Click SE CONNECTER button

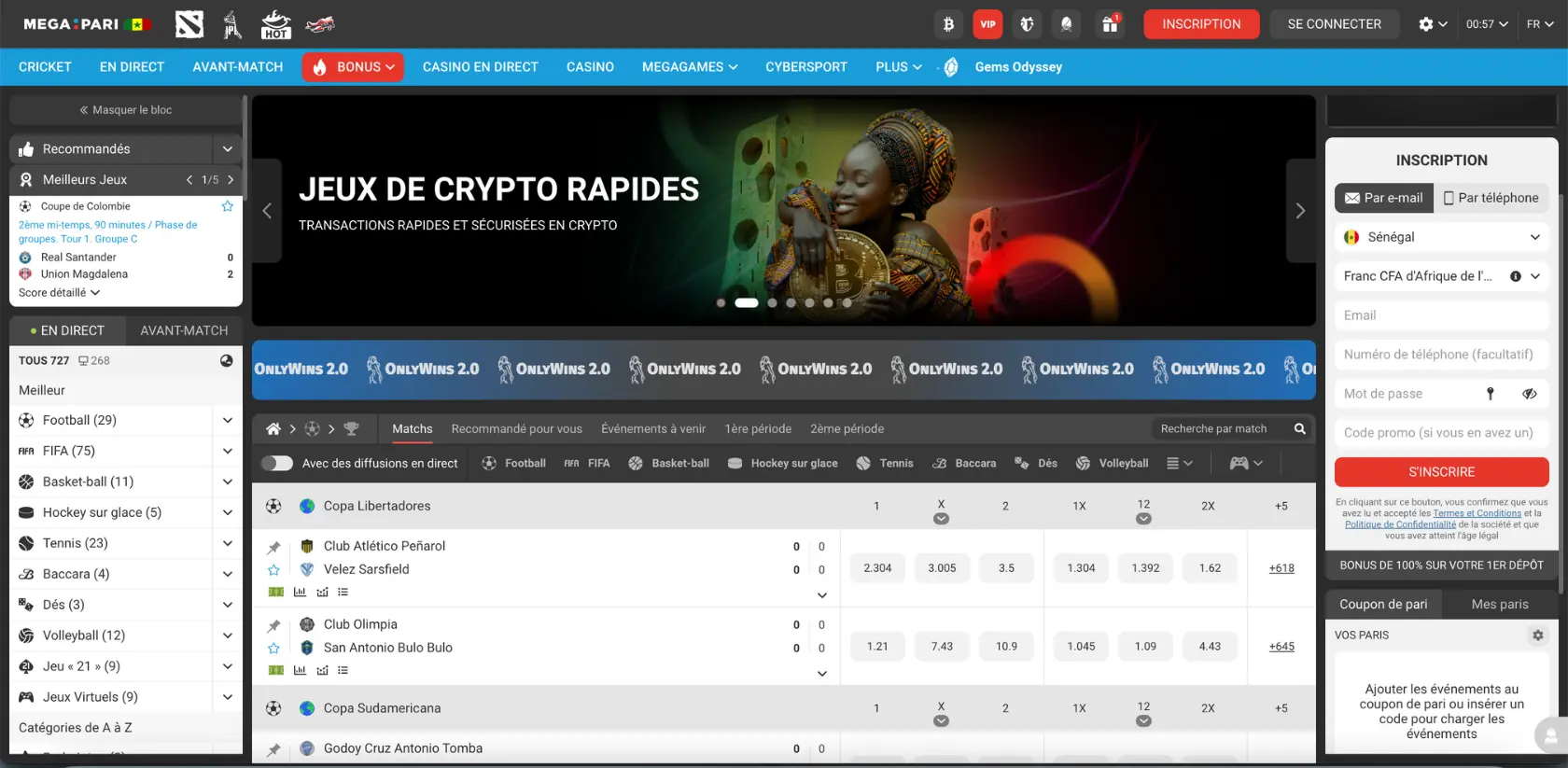[x=1335, y=24]
